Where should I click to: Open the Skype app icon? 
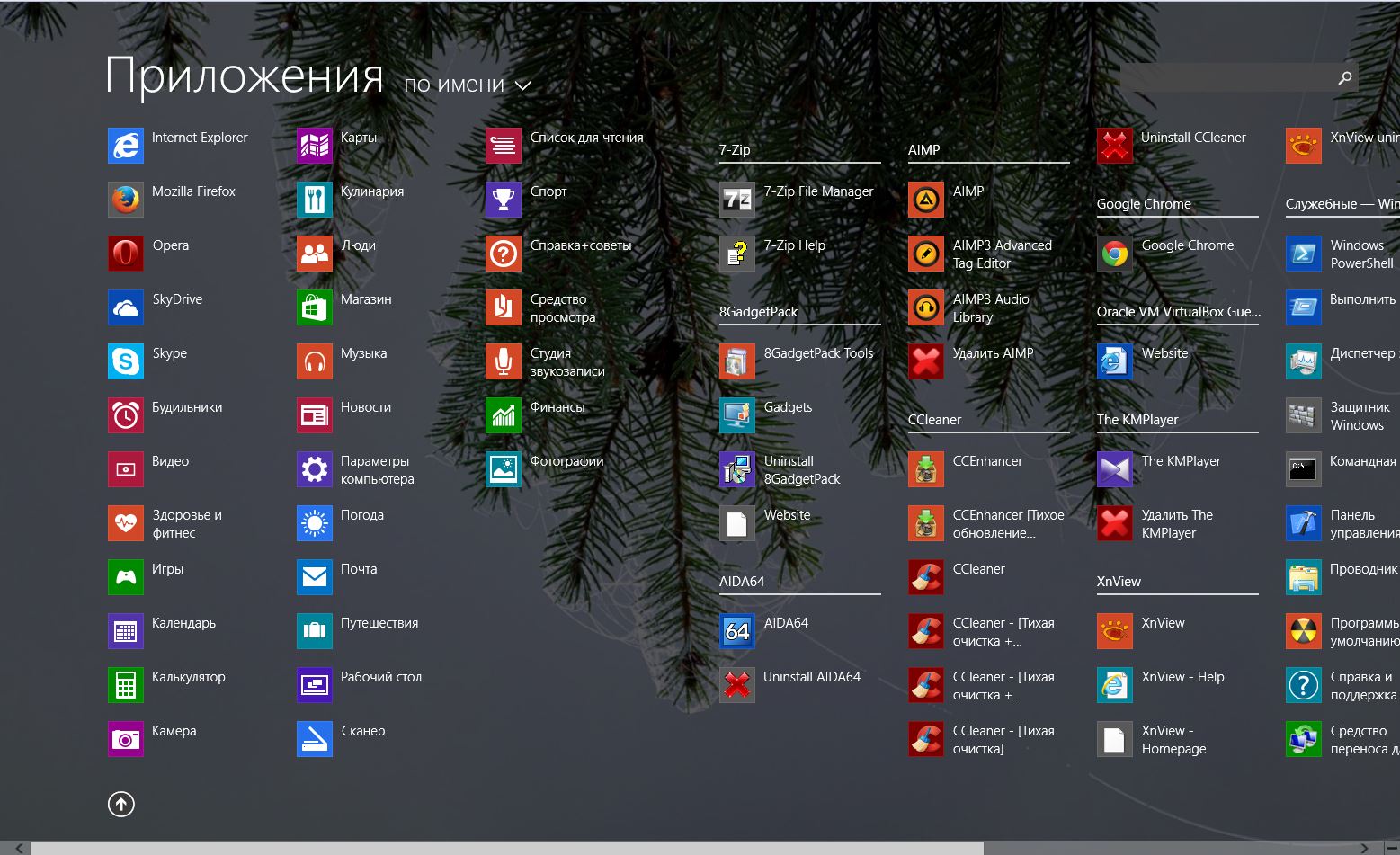tap(126, 361)
